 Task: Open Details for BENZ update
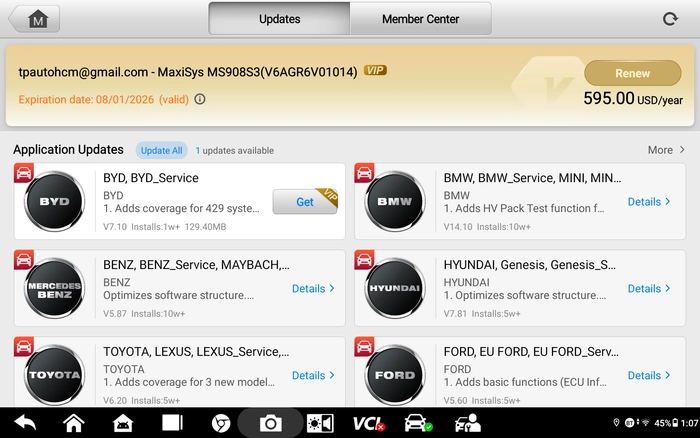click(313, 288)
